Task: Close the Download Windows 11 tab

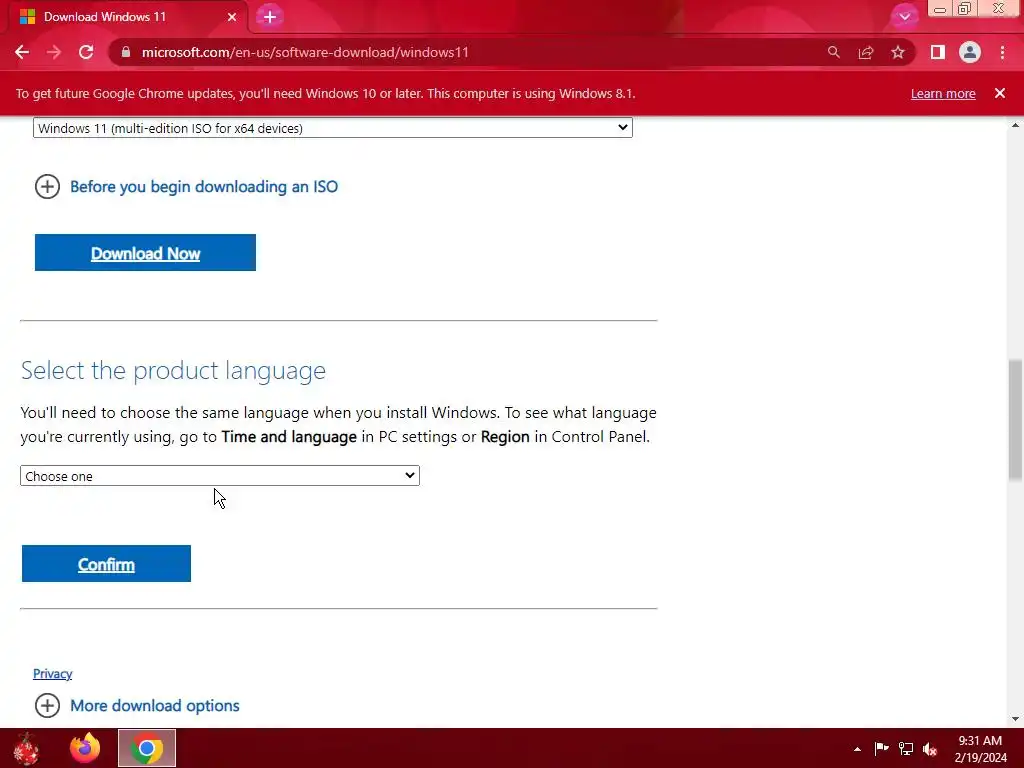Action: (x=232, y=17)
